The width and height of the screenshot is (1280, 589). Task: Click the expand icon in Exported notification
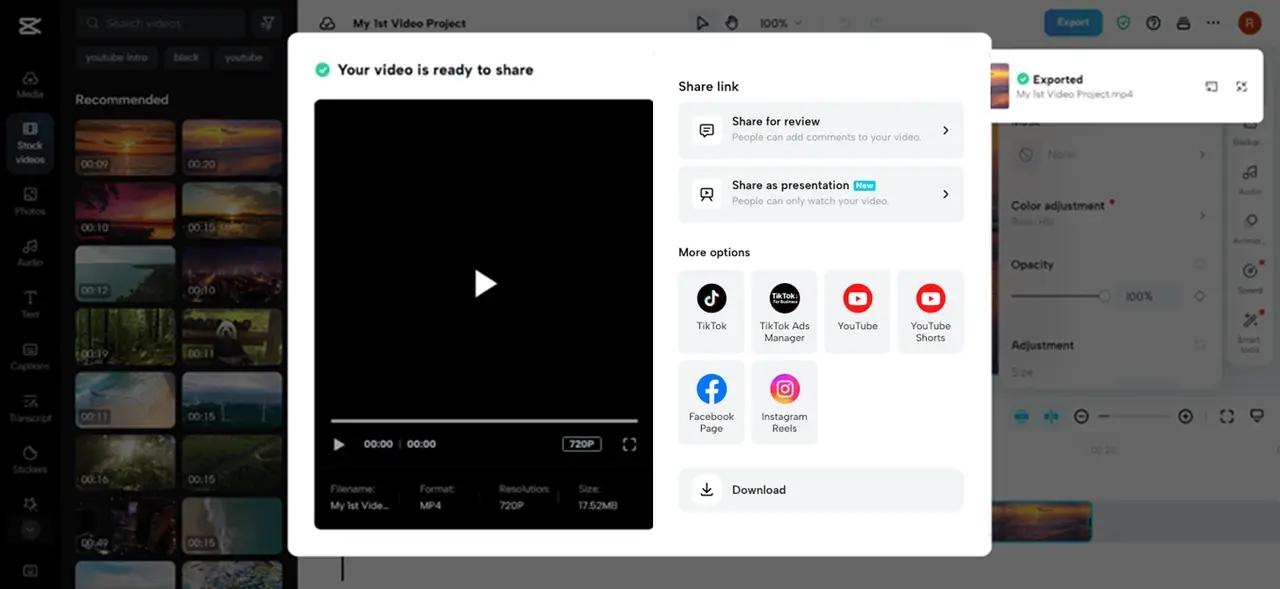coord(1241,87)
